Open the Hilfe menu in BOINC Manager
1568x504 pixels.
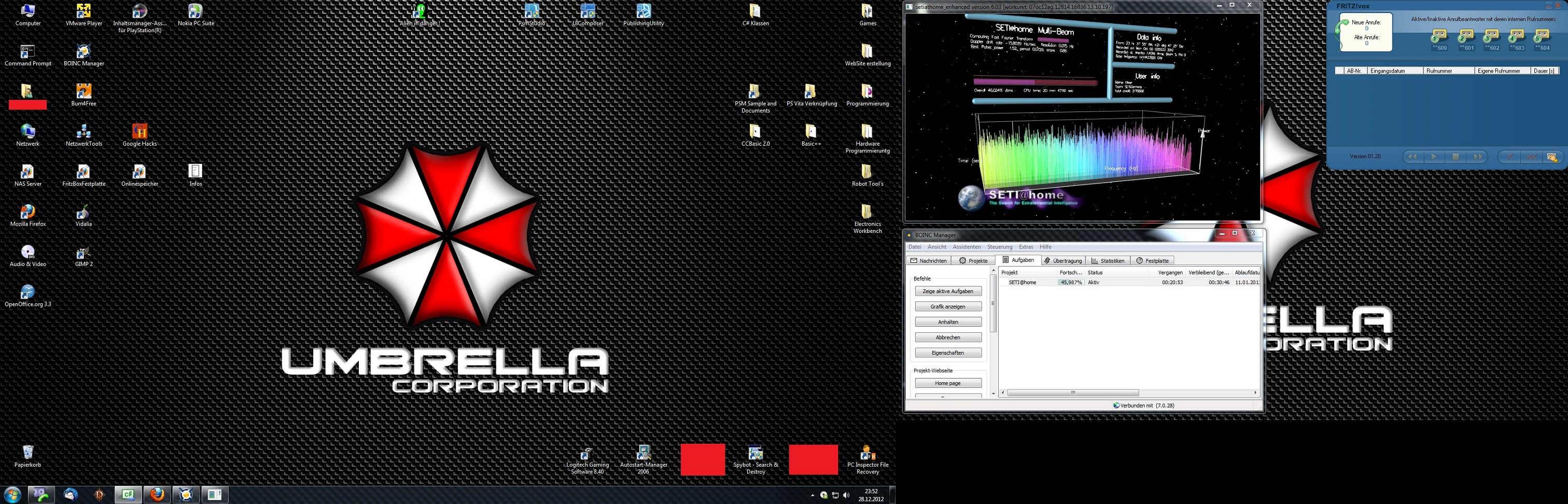pos(1046,247)
